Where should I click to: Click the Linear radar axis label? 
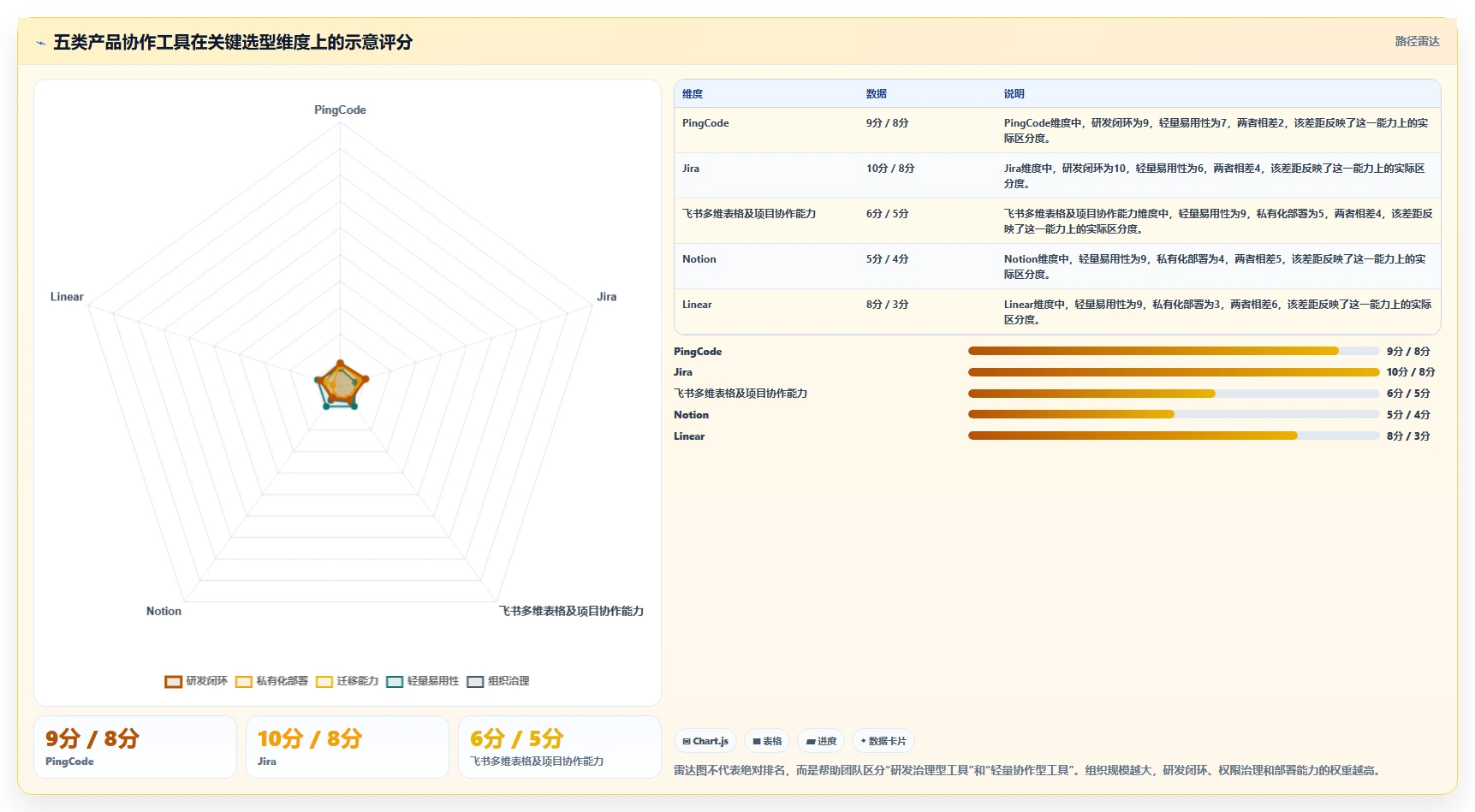click(x=67, y=297)
